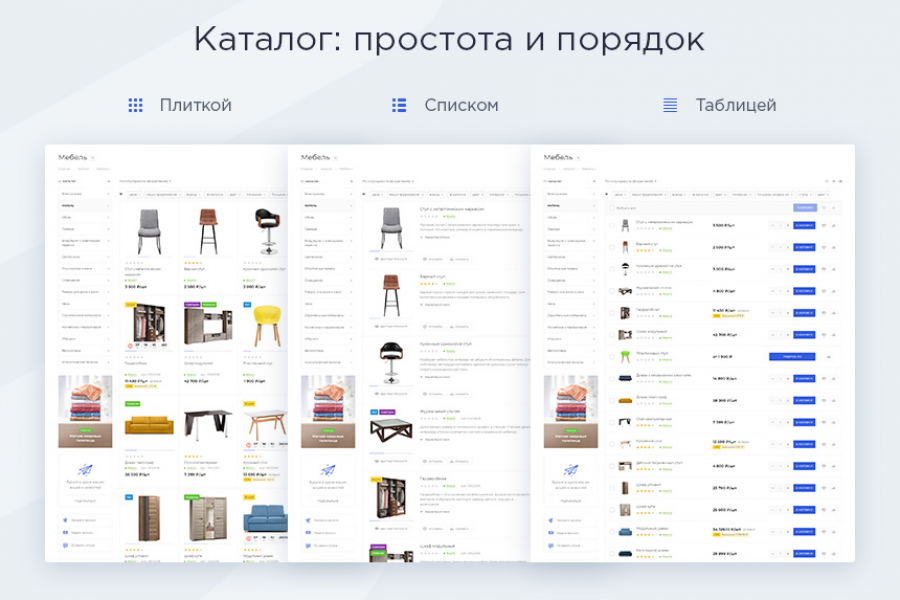
Task: Open the sort-by-popularity dropdown in tile panel
Action: coord(145,181)
